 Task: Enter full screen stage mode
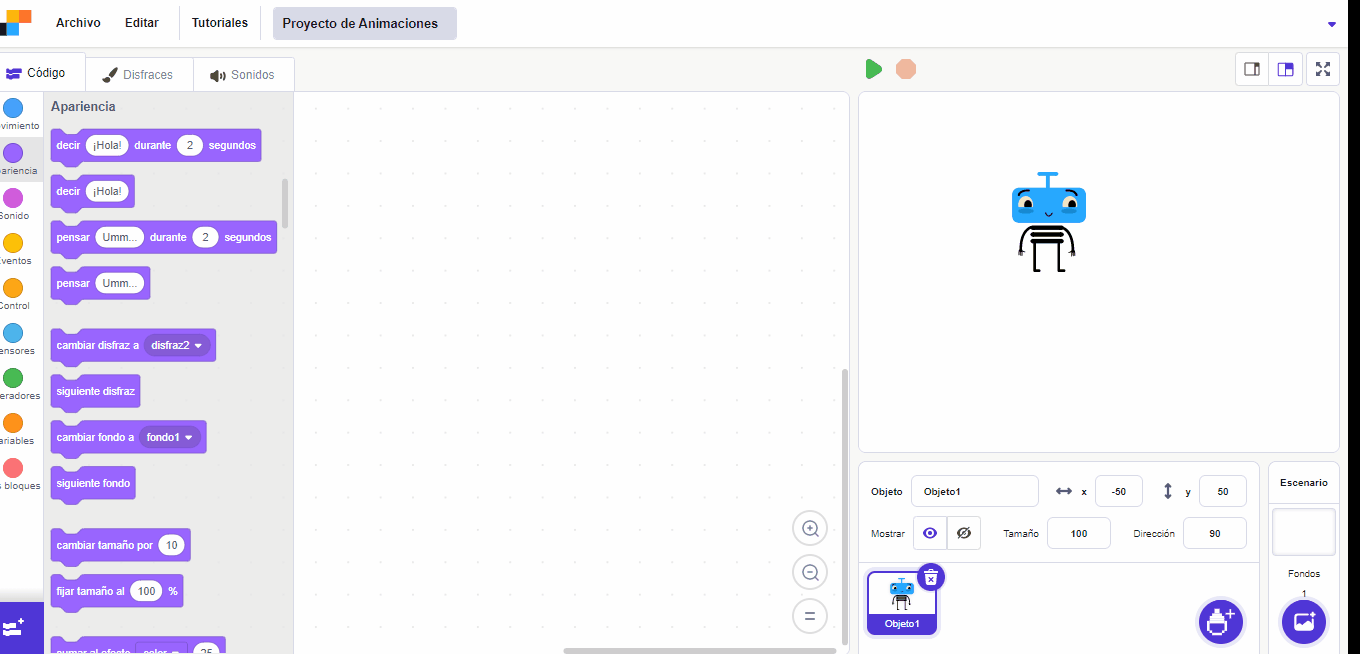point(1323,69)
